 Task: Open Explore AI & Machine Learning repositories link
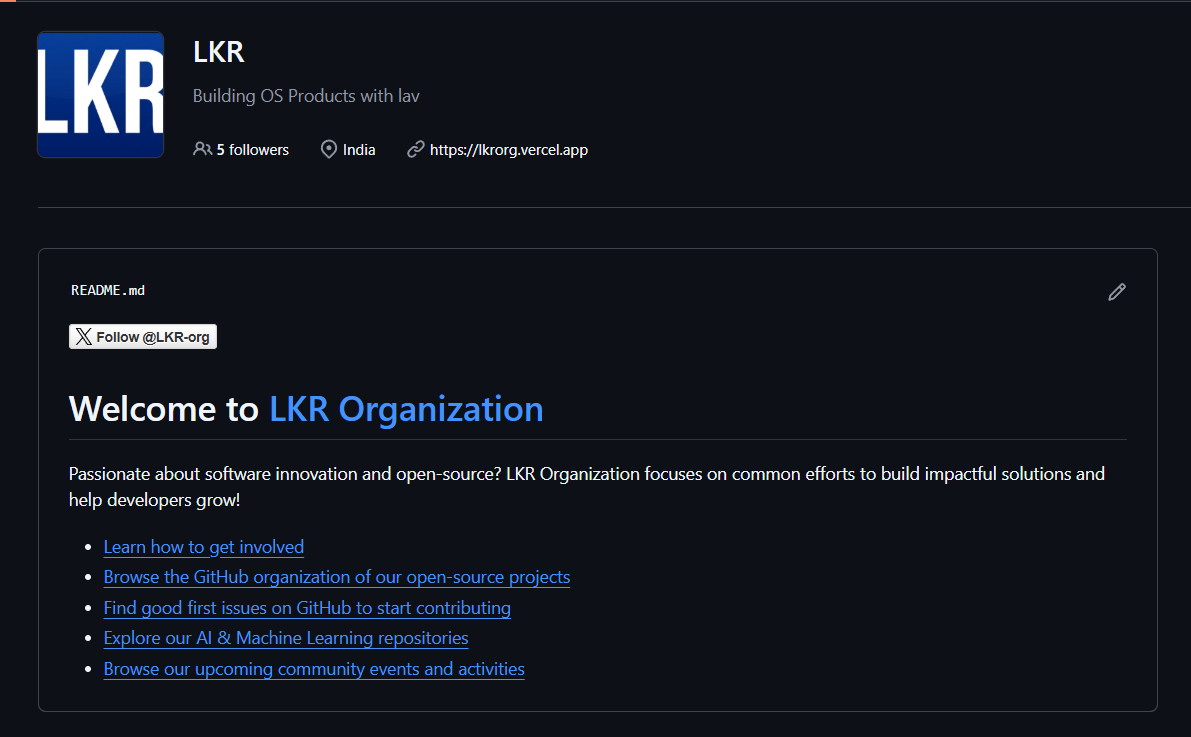tap(286, 638)
